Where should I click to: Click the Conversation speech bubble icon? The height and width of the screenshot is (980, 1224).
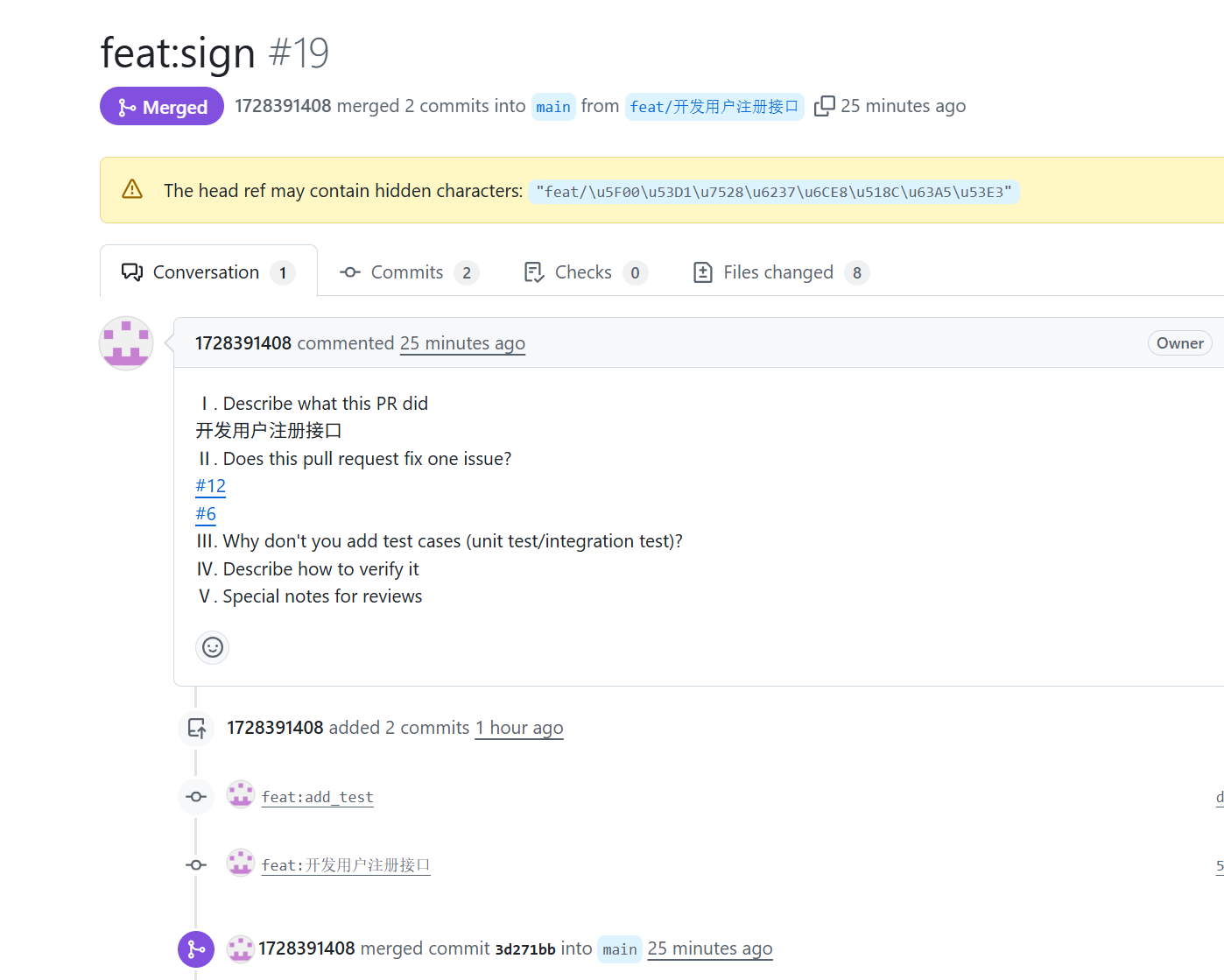pyautogui.click(x=132, y=272)
